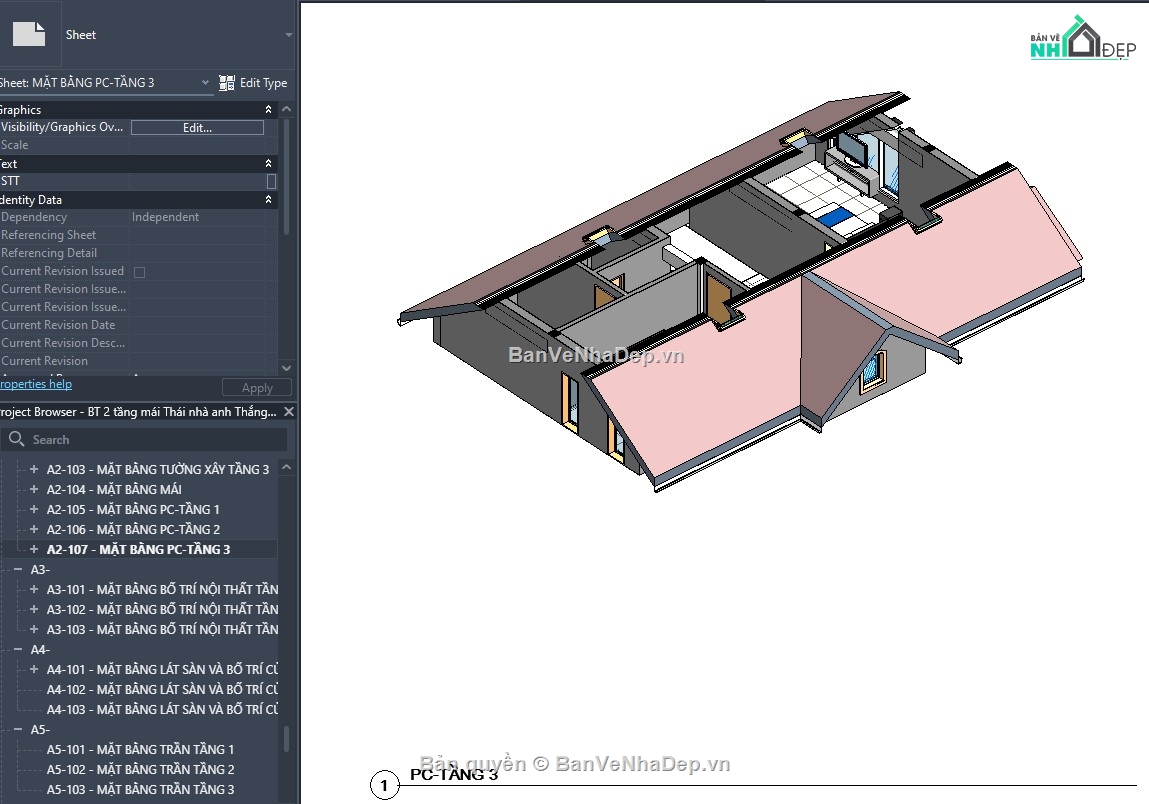Click the STT value field button
This screenshot has height=804, width=1149.
click(271, 181)
